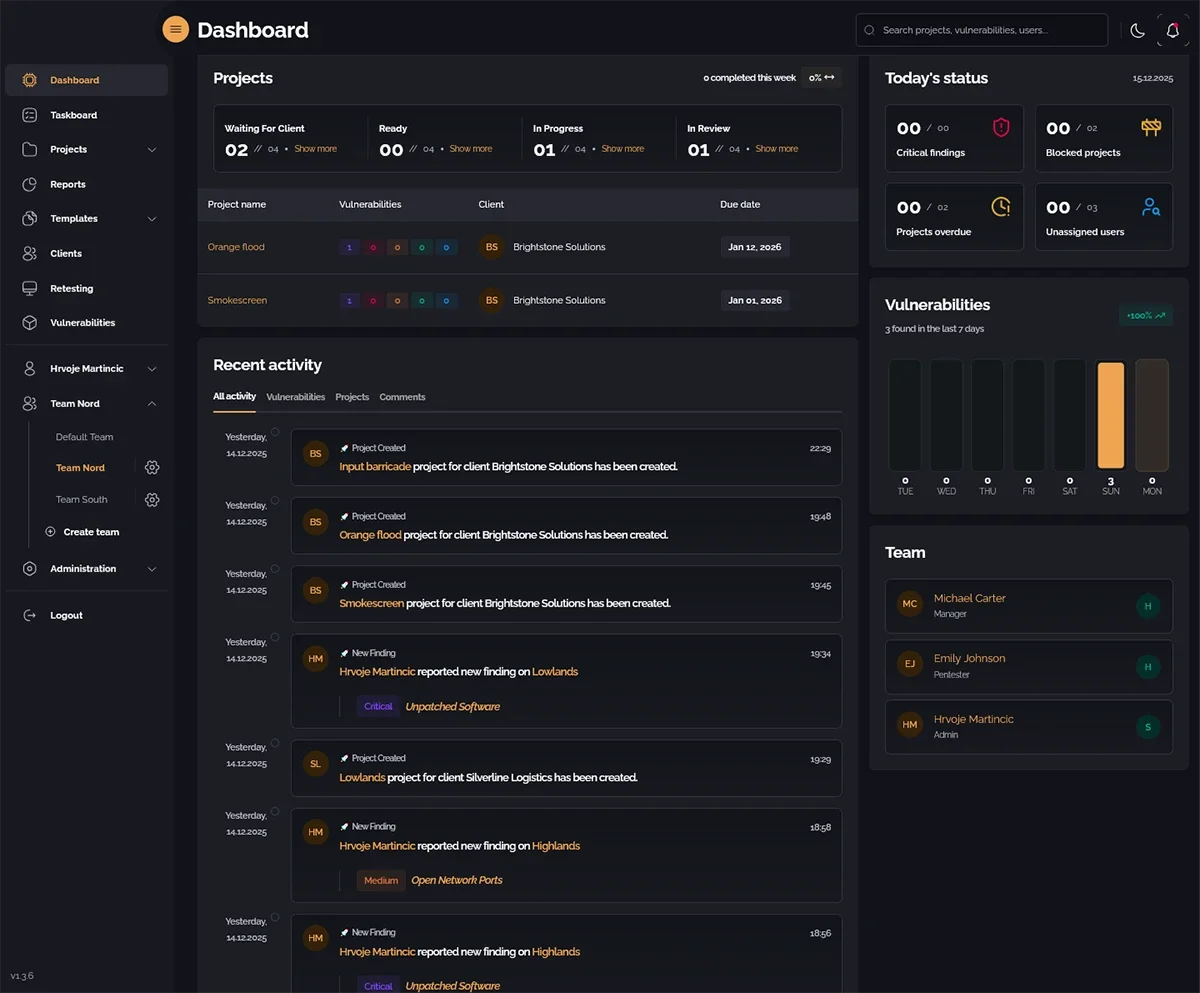
Task: Open the notifications bell
Action: pos(1173,30)
